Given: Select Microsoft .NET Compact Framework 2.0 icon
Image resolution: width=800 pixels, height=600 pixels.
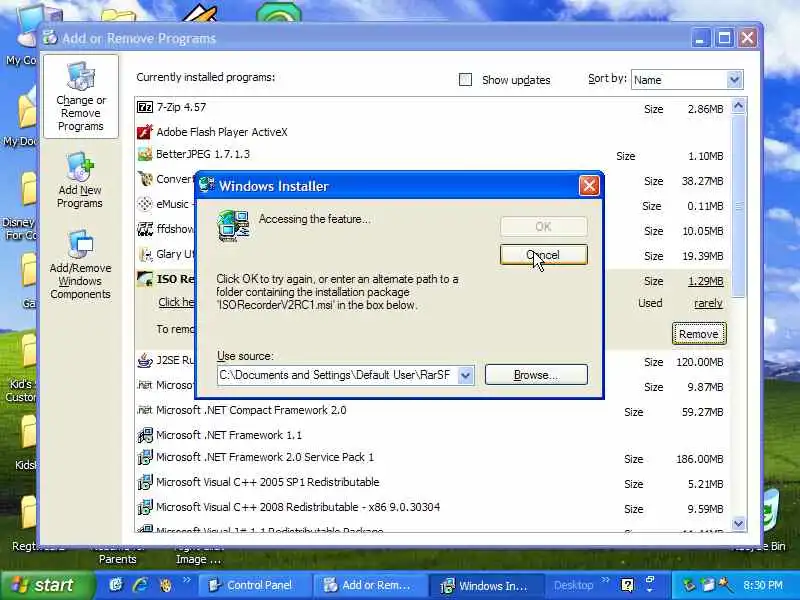Looking at the screenshot, I should [145, 410].
